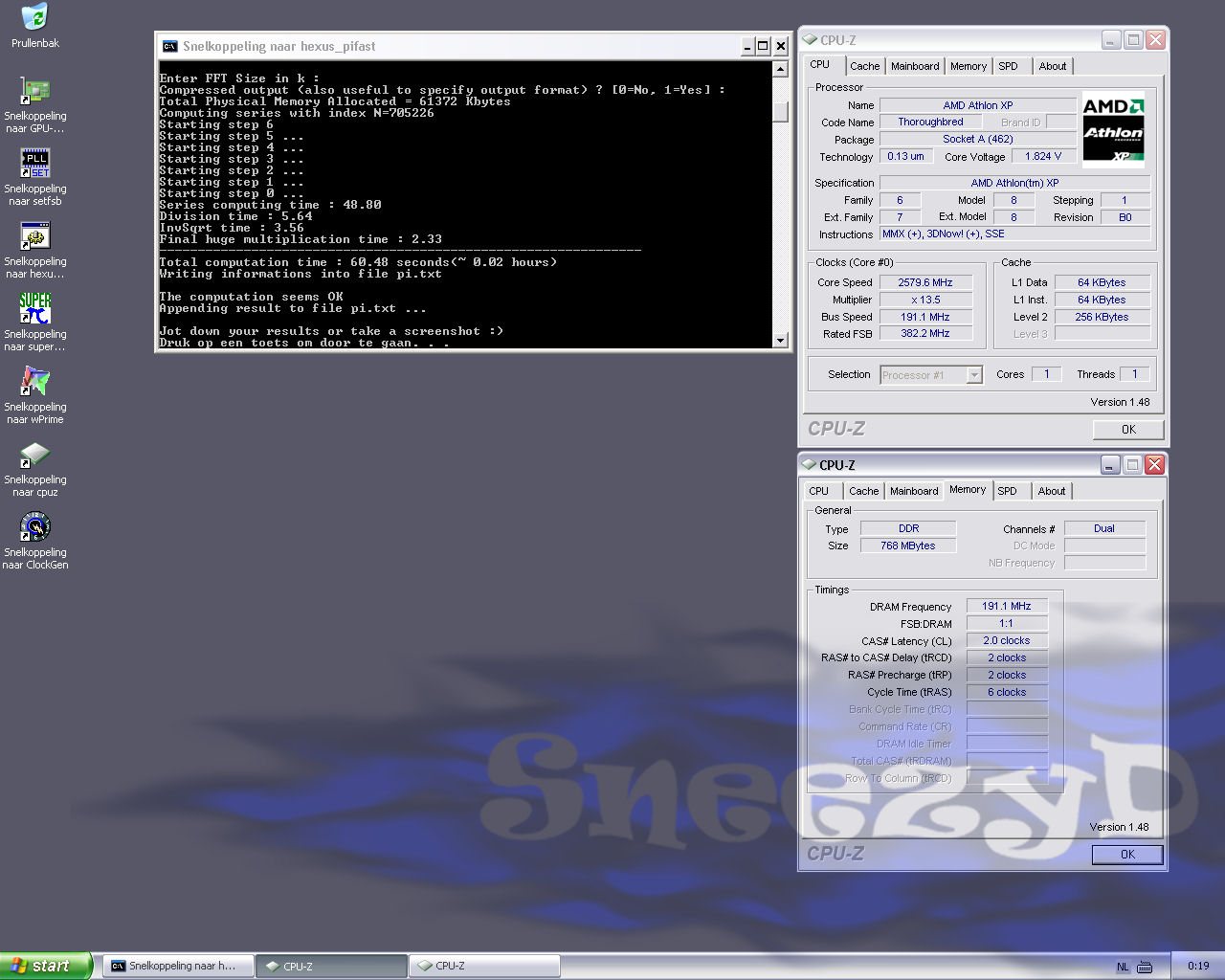This screenshot has height=980, width=1225.
Task: Close the upper CPU-Z window
Action: [1155, 39]
